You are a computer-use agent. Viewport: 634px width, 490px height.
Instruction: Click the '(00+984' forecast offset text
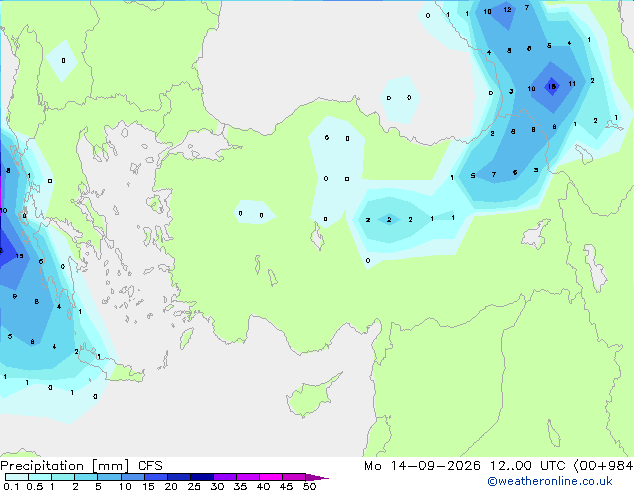pos(603,466)
